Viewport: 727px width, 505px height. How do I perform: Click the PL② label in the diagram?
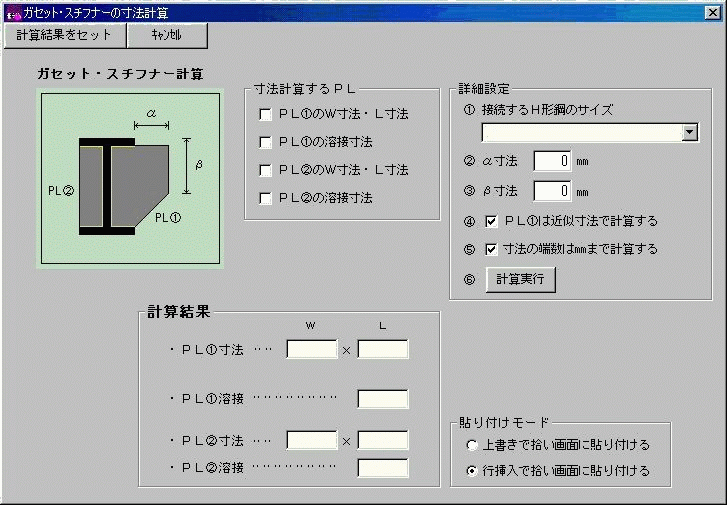[x=61, y=191]
